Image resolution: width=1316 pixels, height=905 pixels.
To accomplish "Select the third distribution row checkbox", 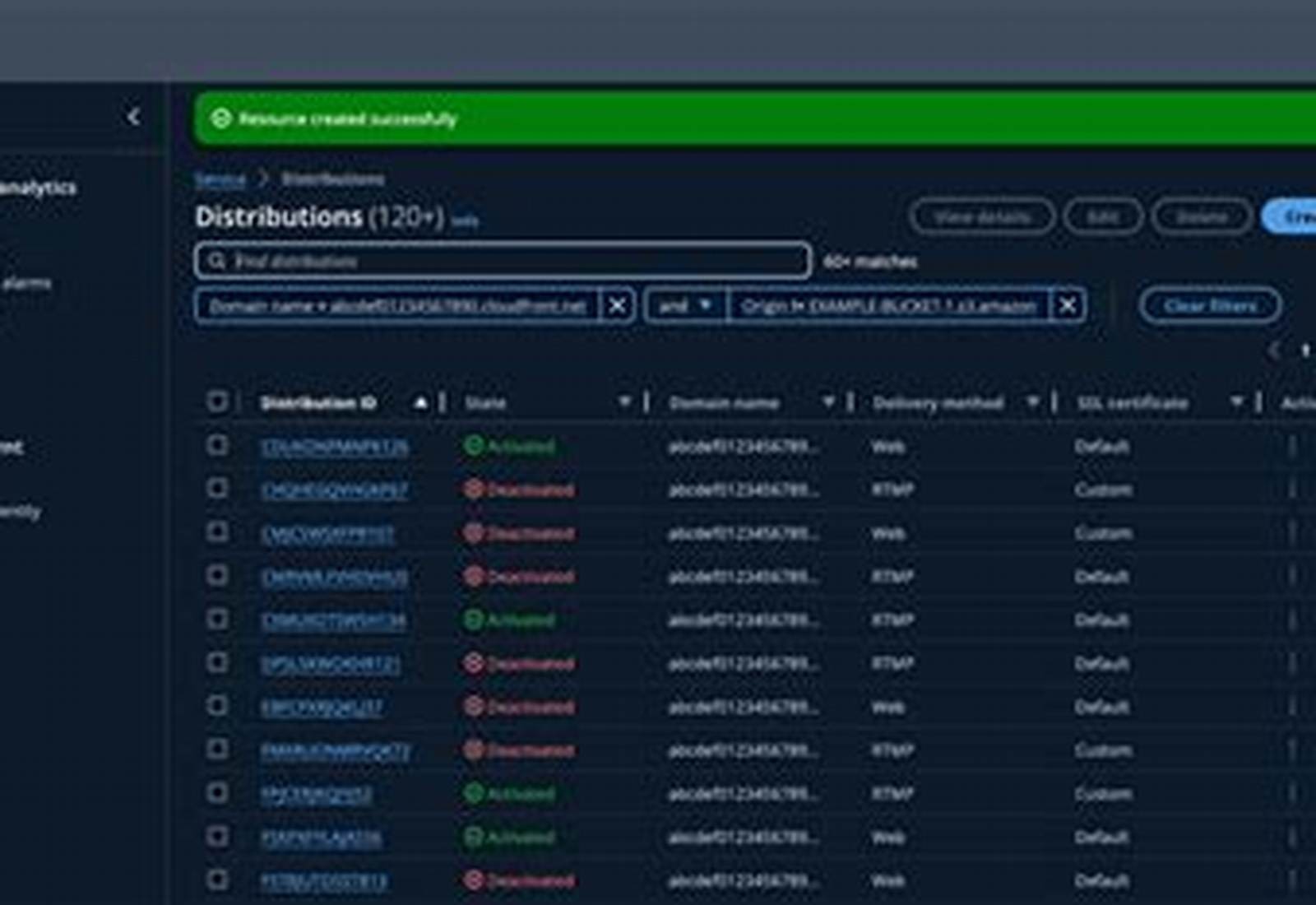I will click(x=217, y=532).
